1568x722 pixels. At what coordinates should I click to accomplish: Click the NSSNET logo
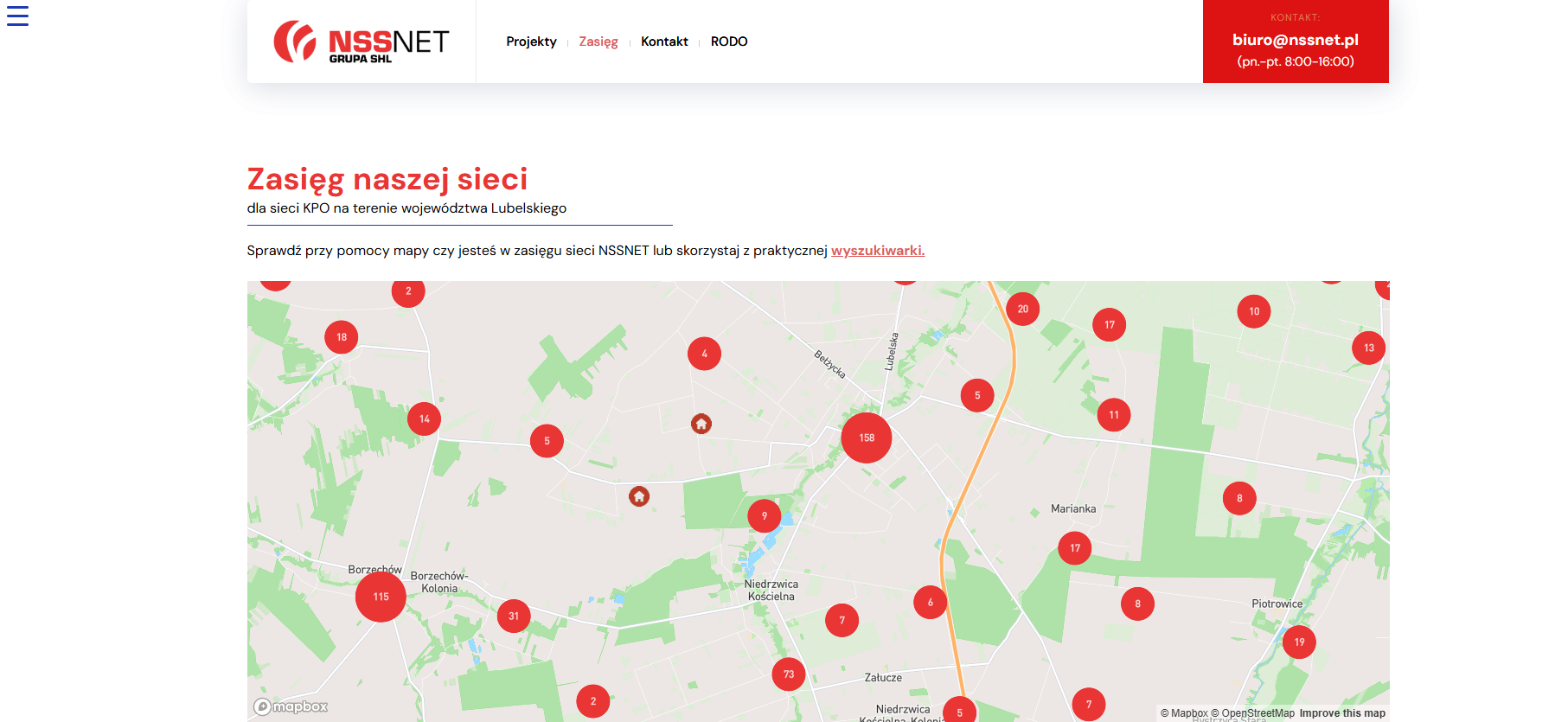pyautogui.click(x=362, y=42)
